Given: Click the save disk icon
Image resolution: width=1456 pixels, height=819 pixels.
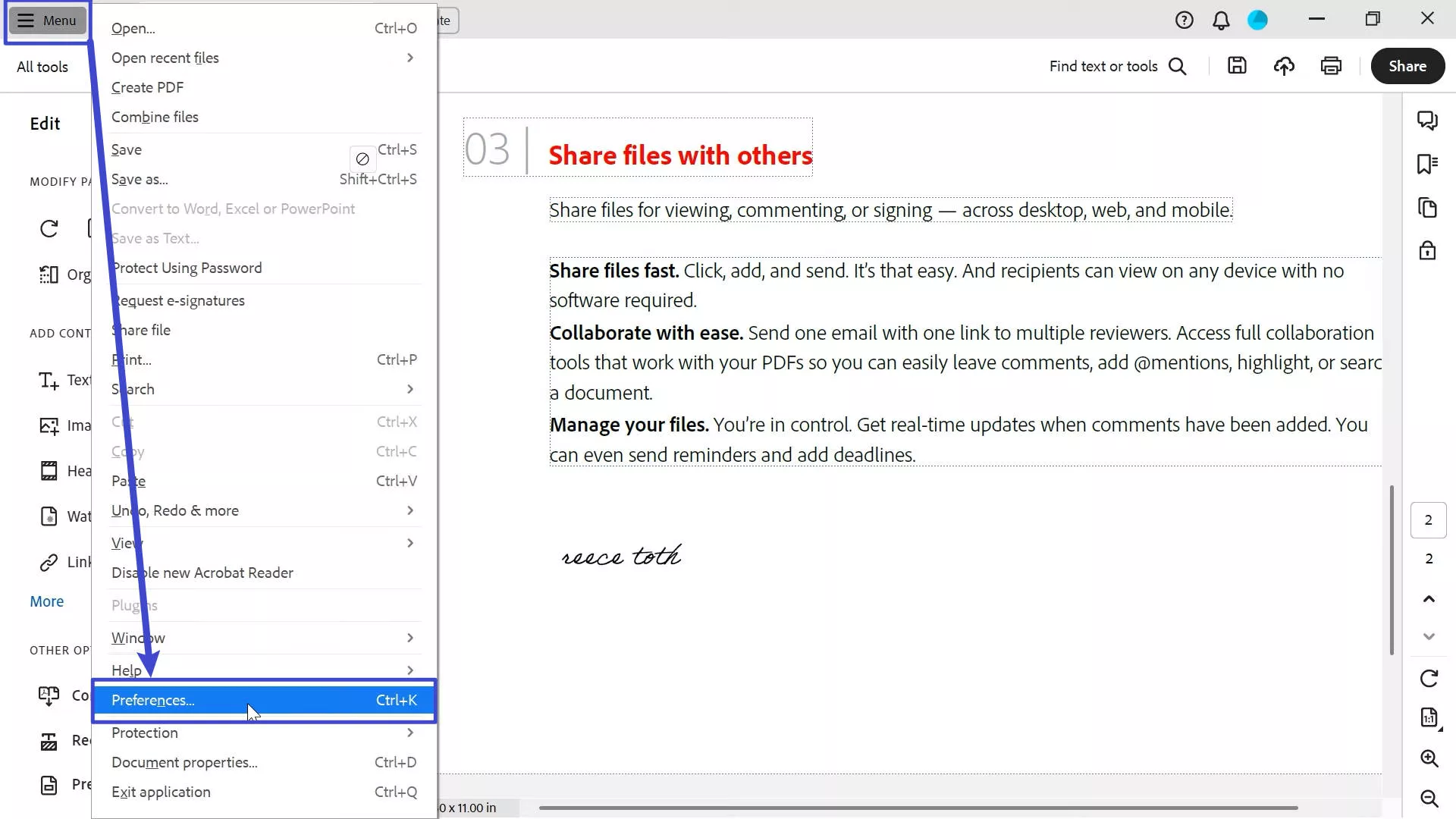Looking at the screenshot, I should (1237, 66).
